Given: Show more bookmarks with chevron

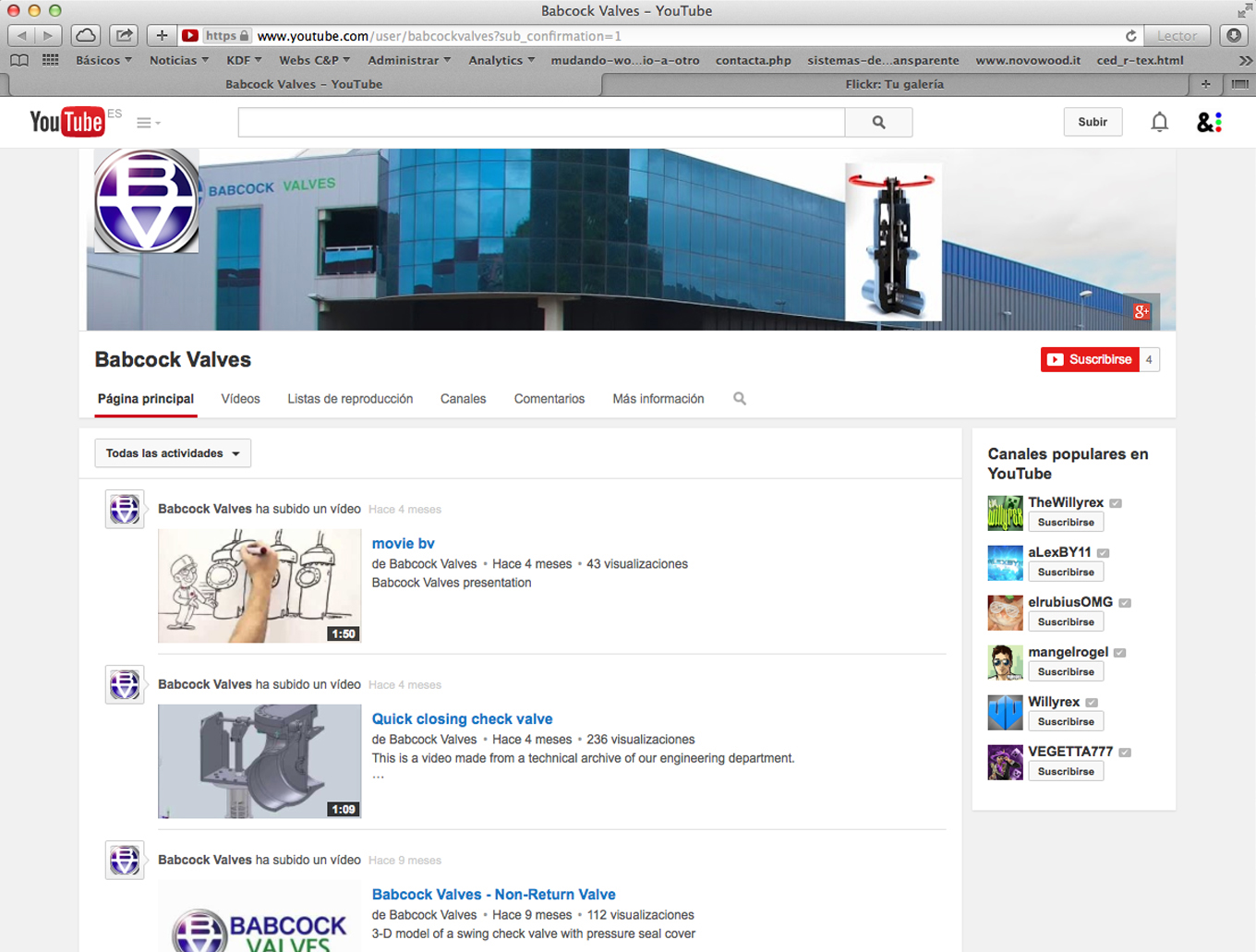Looking at the screenshot, I should [1245, 60].
